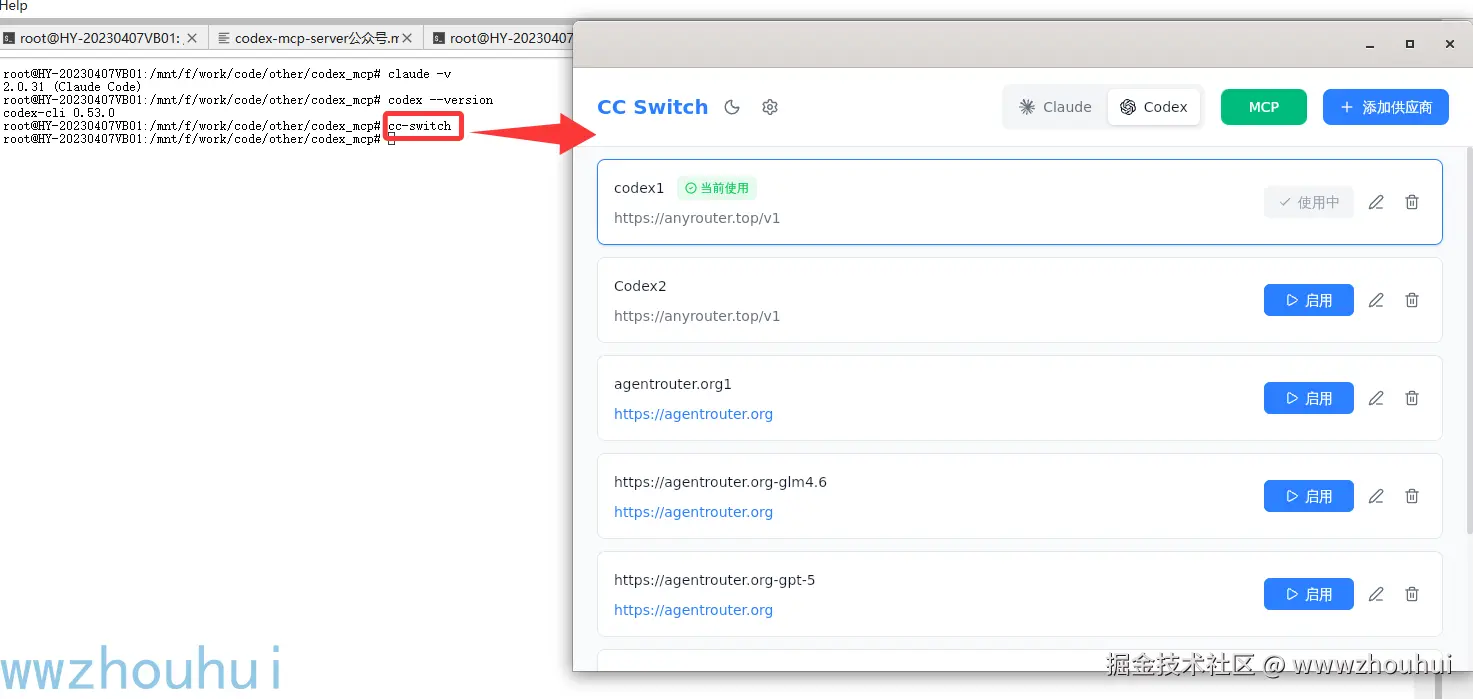Image resolution: width=1473 pixels, height=699 pixels.
Task: Edit the codex1 provider
Action: [1376, 202]
